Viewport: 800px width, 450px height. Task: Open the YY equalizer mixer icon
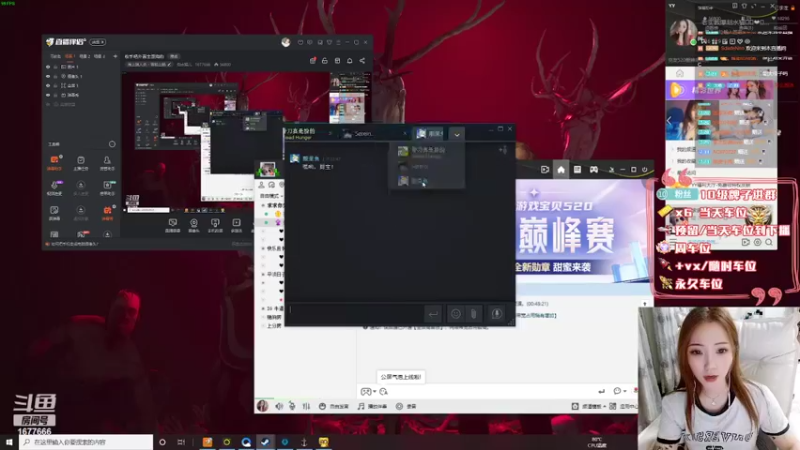click(x=306, y=406)
